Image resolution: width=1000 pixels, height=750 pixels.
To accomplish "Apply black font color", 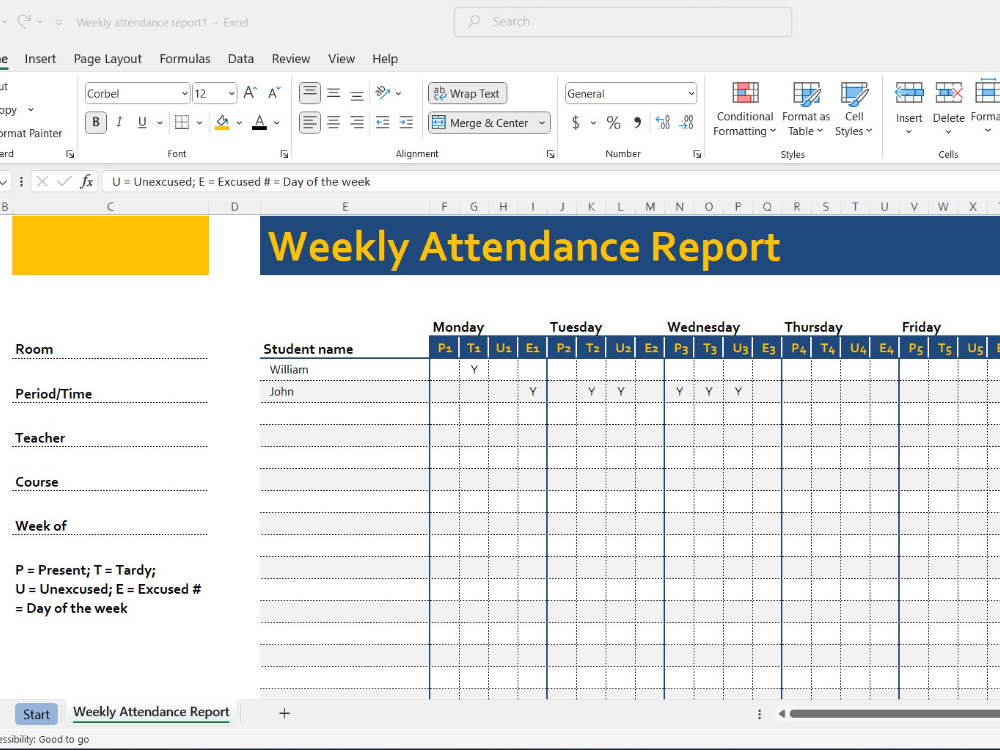I will pos(259,122).
